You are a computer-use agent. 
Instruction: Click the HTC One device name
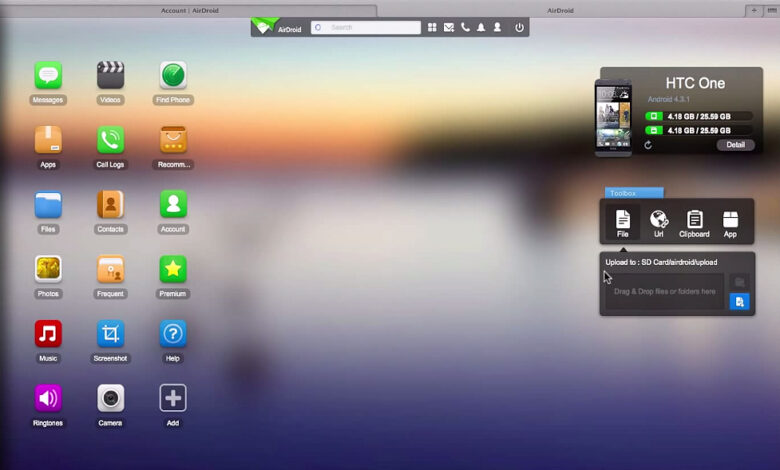point(695,83)
